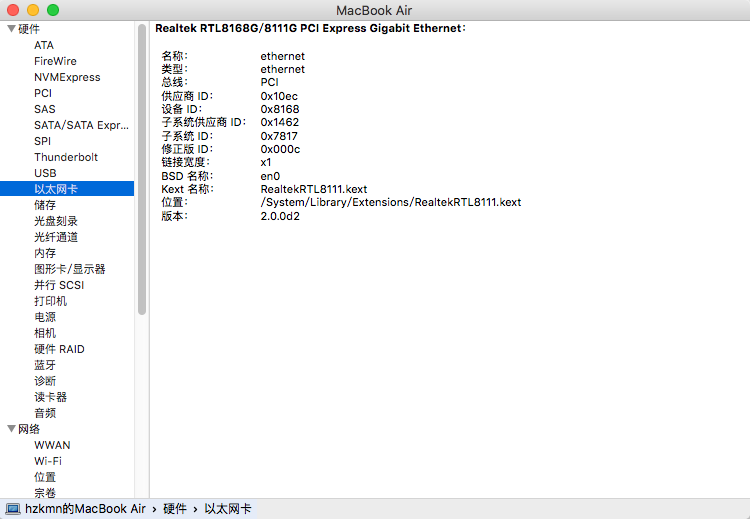Select the highlighted 以太网卡 item

(67, 189)
